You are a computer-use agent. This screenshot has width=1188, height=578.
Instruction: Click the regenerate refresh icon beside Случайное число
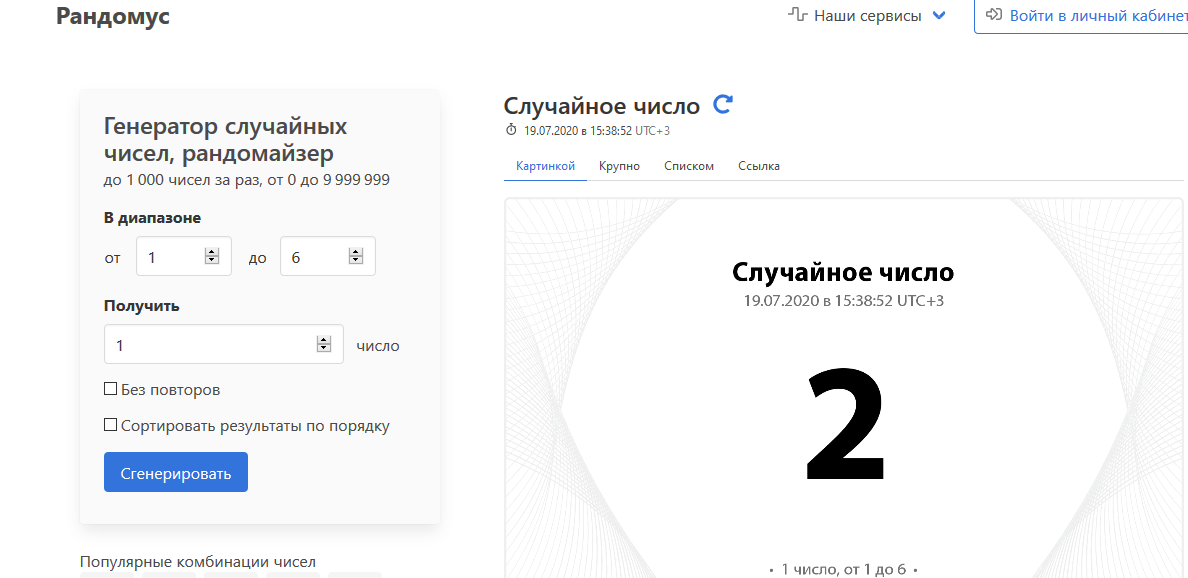point(724,105)
